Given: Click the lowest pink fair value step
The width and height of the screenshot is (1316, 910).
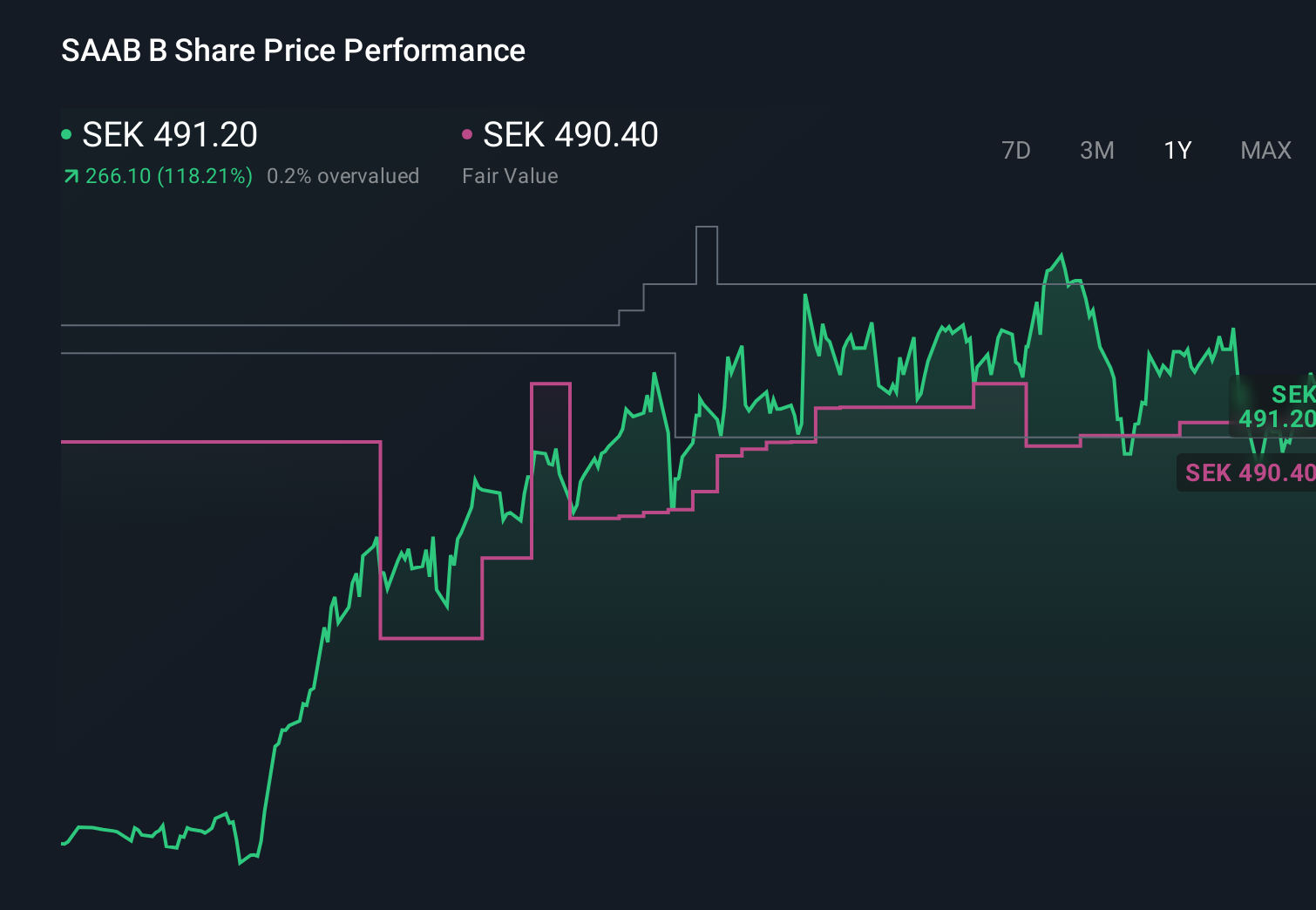Looking at the screenshot, I should point(431,638).
